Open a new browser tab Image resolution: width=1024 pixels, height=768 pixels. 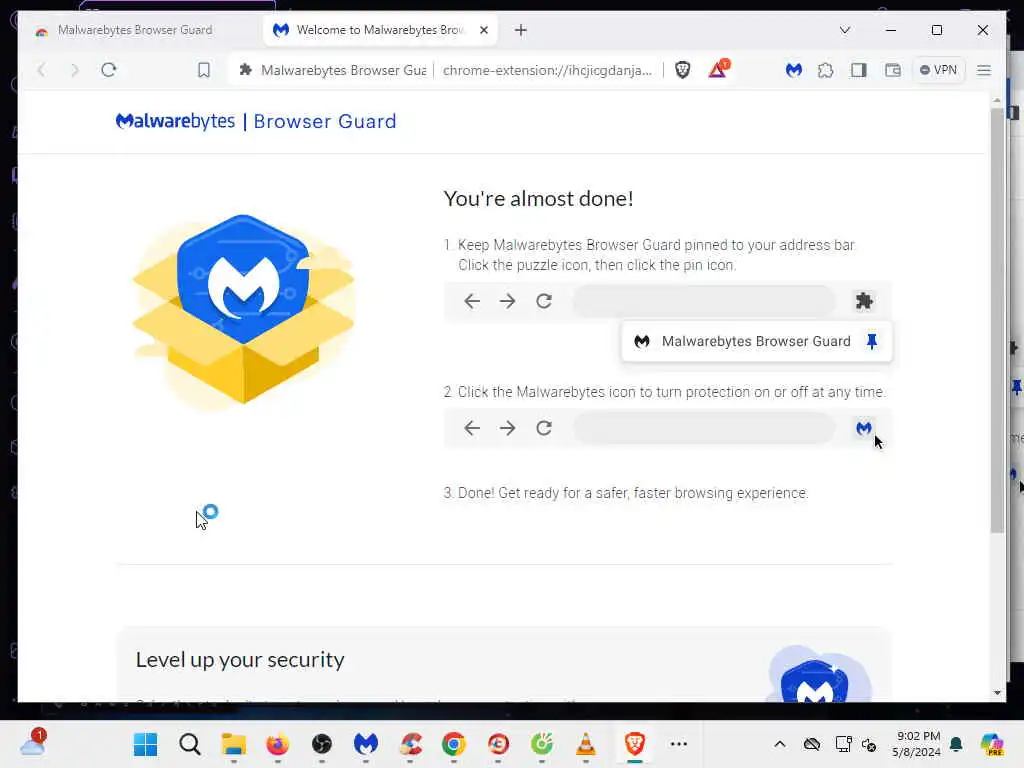click(x=520, y=30)
